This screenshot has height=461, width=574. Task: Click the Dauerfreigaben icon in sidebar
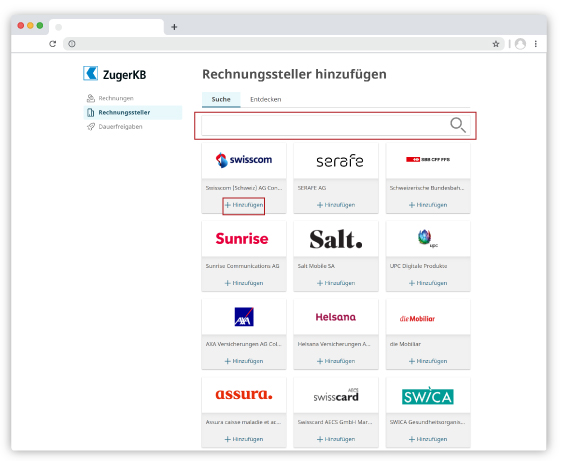click(90, 127)
